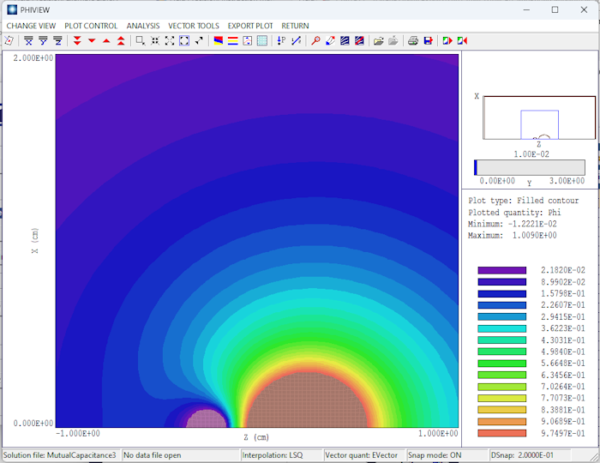Click the zoom in (inward arrows) icon

coord(155,41)
